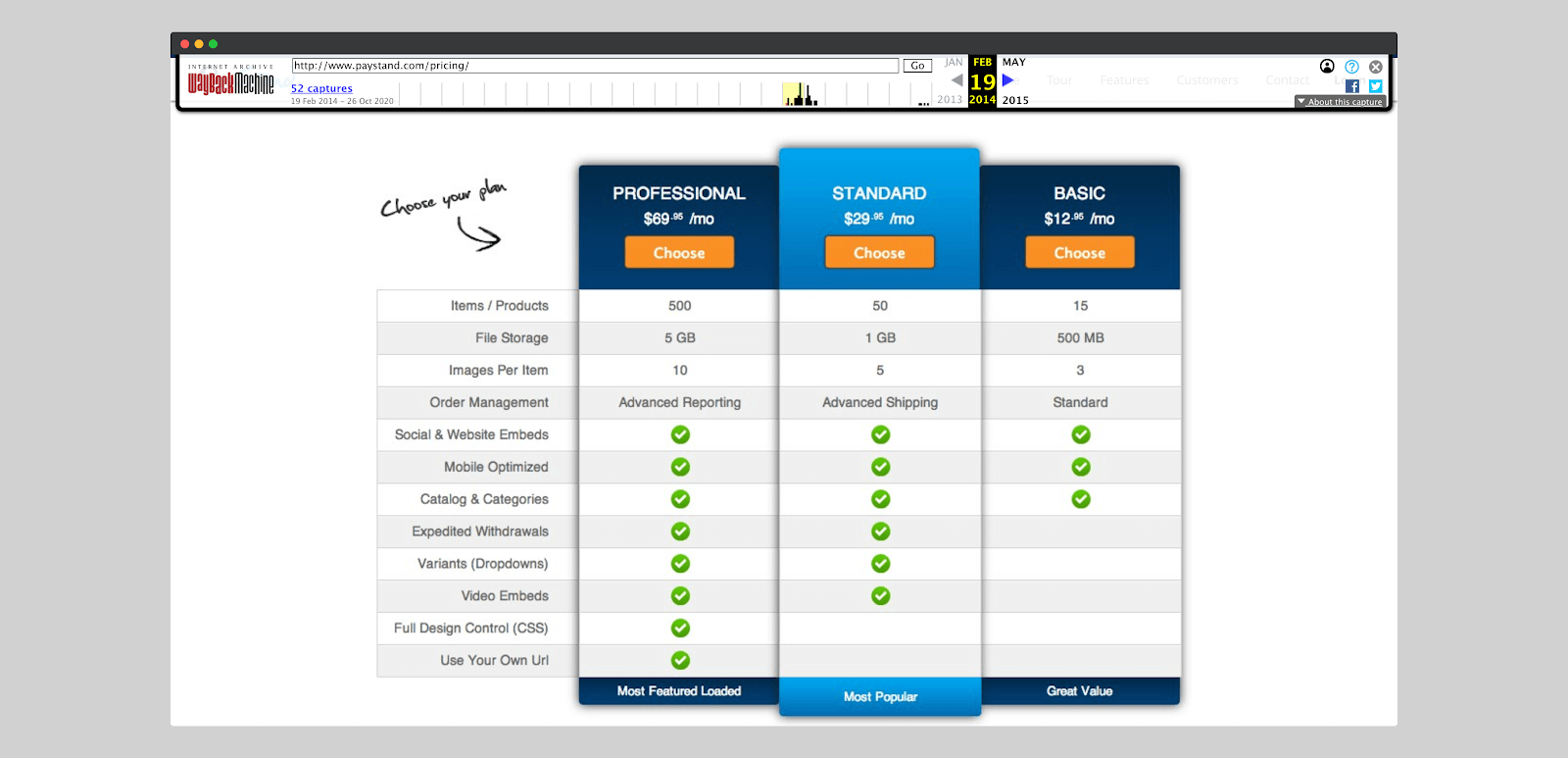Click Standard checkmark for Variants (Dropdowns)
The width and height of the screenshot is (1568, 758).
tap(881, 564)
